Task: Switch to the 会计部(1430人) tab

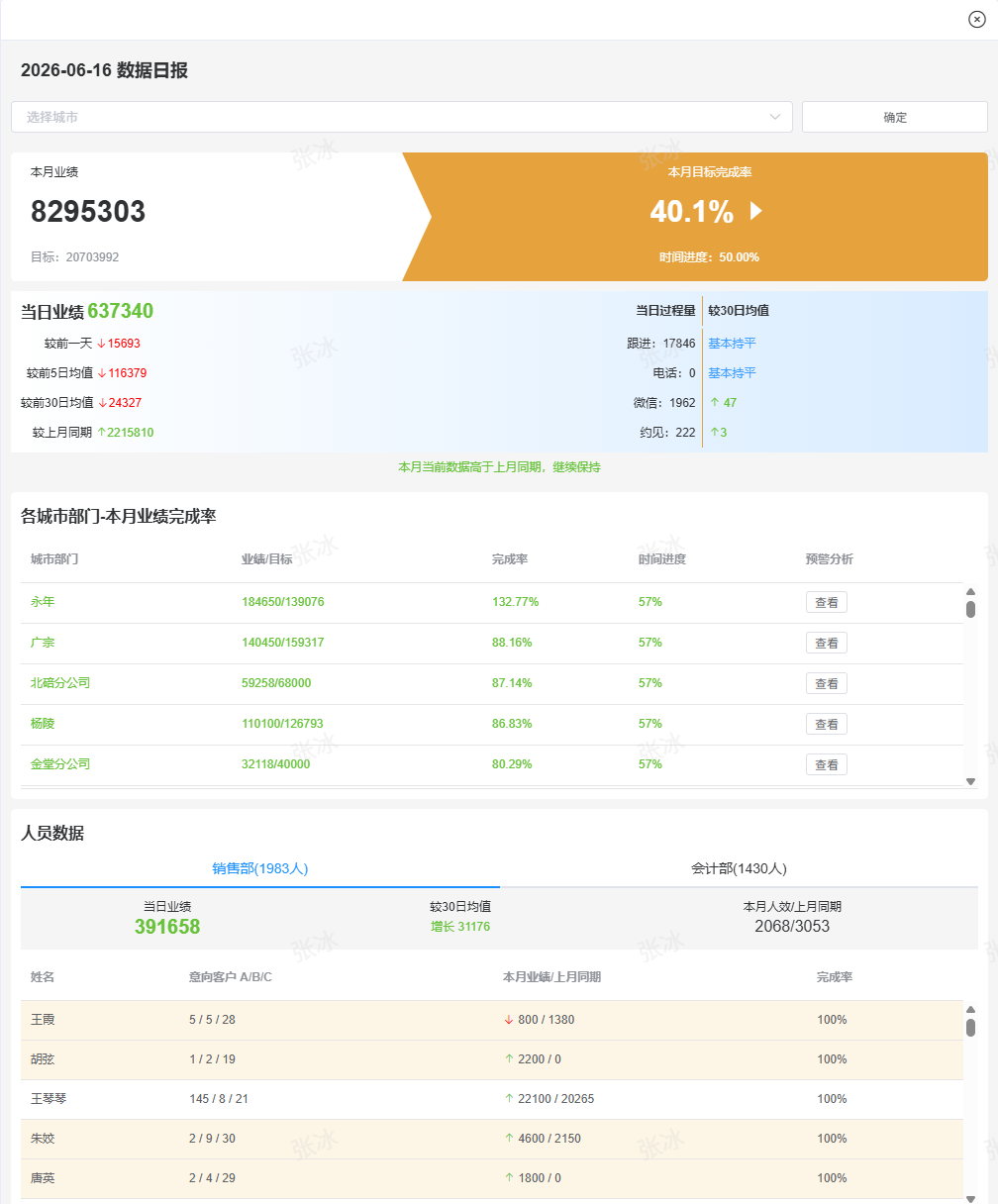Action: click(x=739, y=868)
